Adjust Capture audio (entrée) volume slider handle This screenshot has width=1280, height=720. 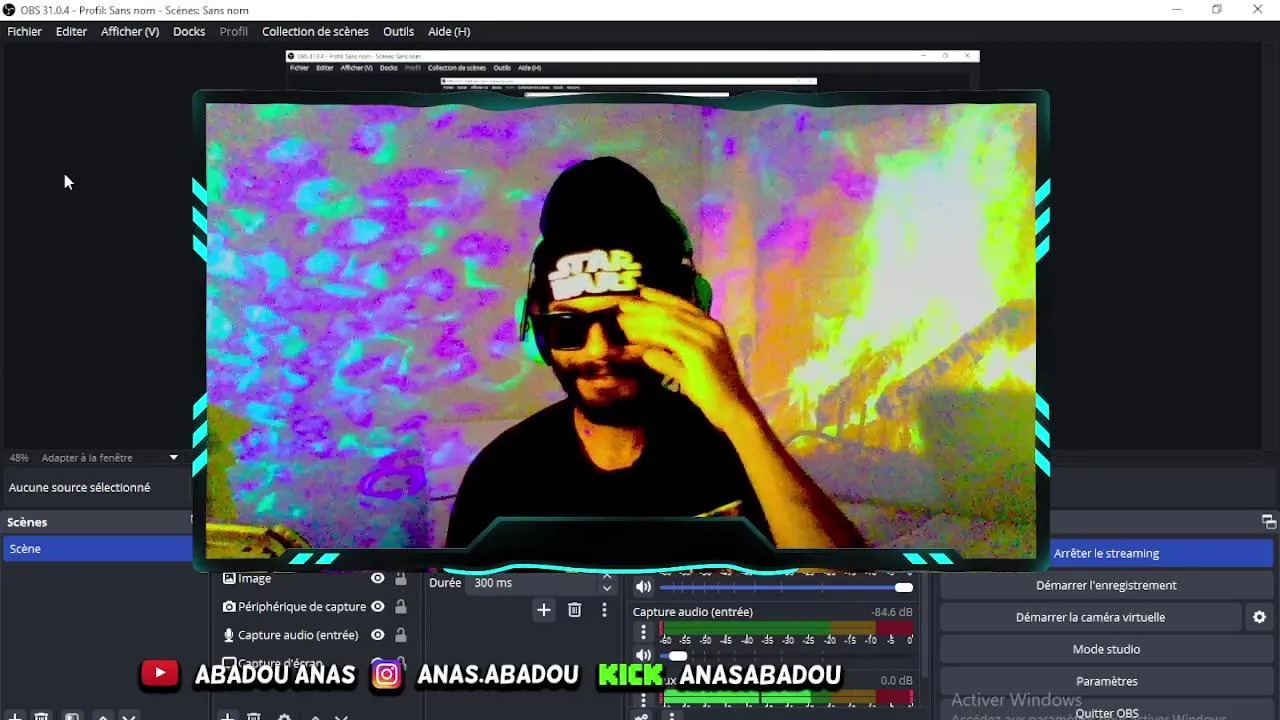(x=678, y=656)
